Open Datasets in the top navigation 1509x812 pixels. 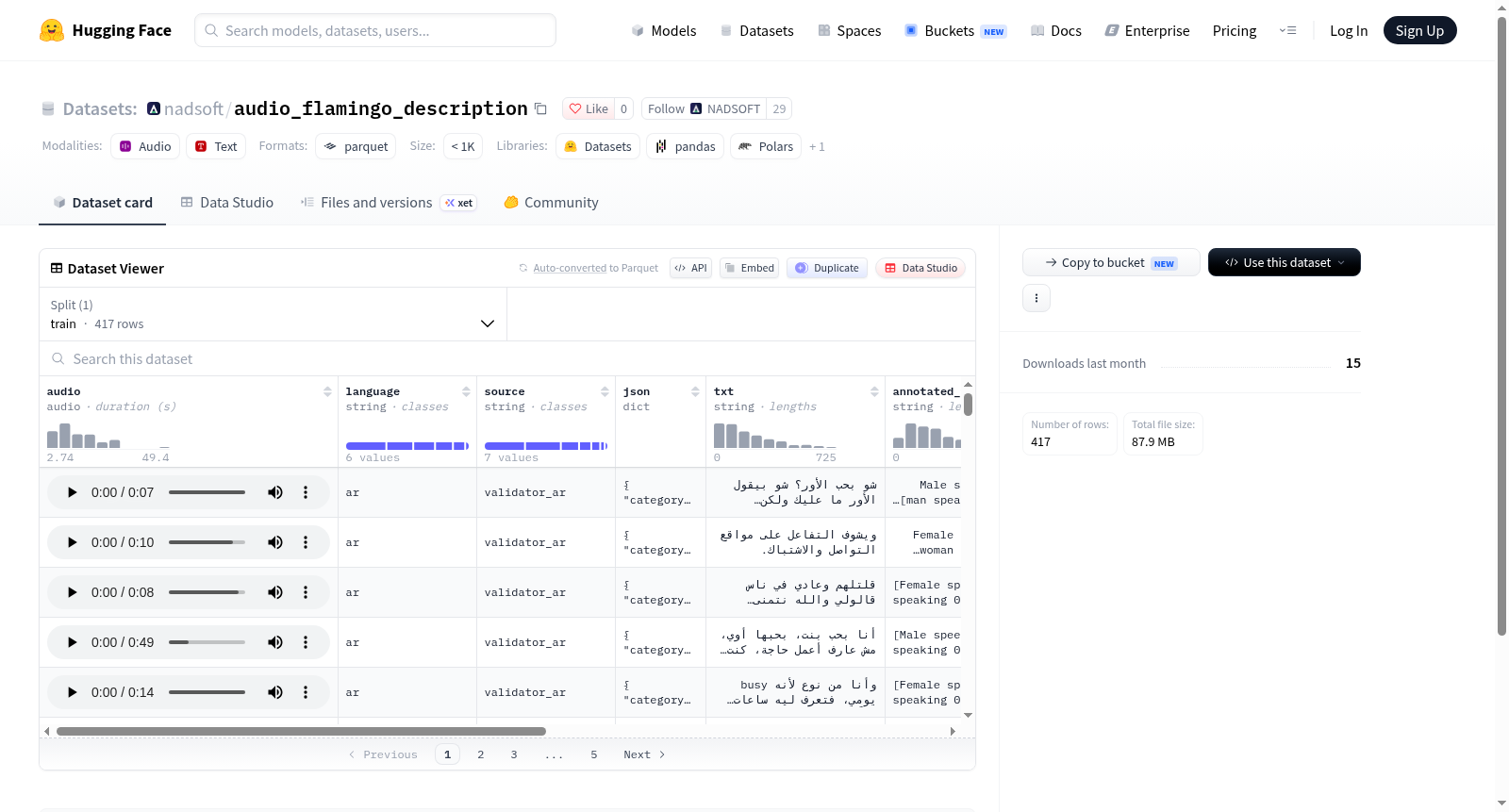coord(756,30)
